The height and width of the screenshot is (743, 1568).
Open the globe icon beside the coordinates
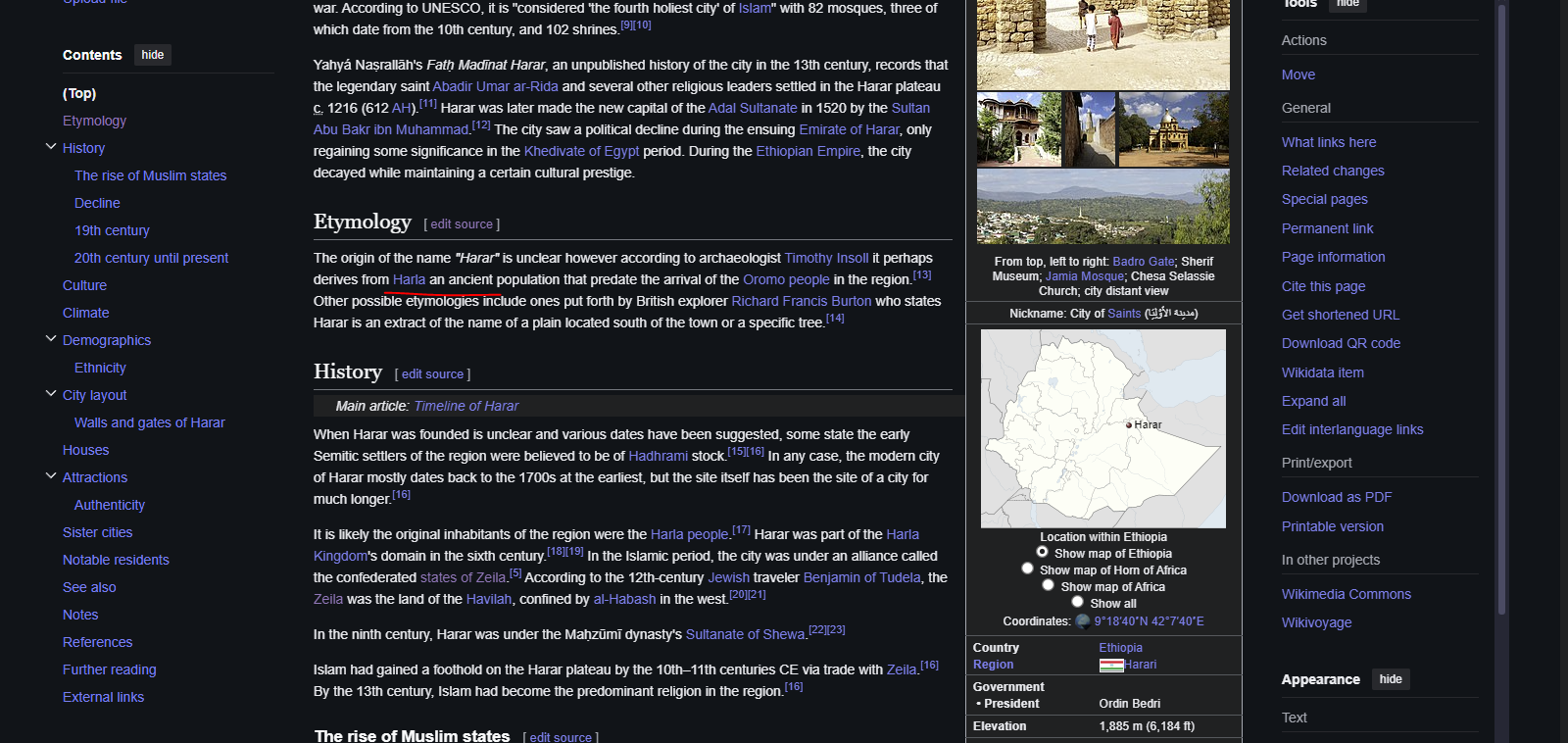(1082, 620)
